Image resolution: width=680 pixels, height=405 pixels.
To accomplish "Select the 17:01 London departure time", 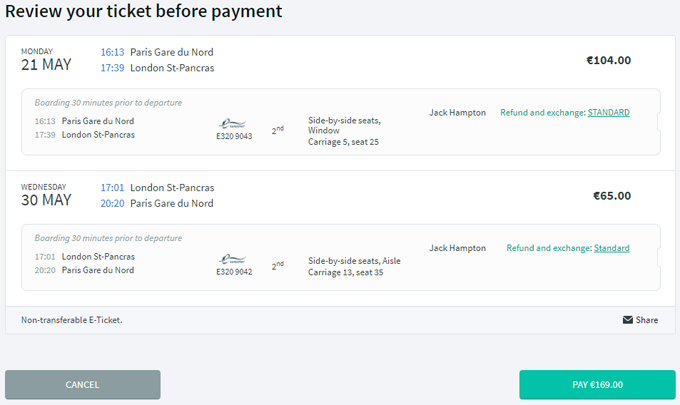I will coord(112,188).
